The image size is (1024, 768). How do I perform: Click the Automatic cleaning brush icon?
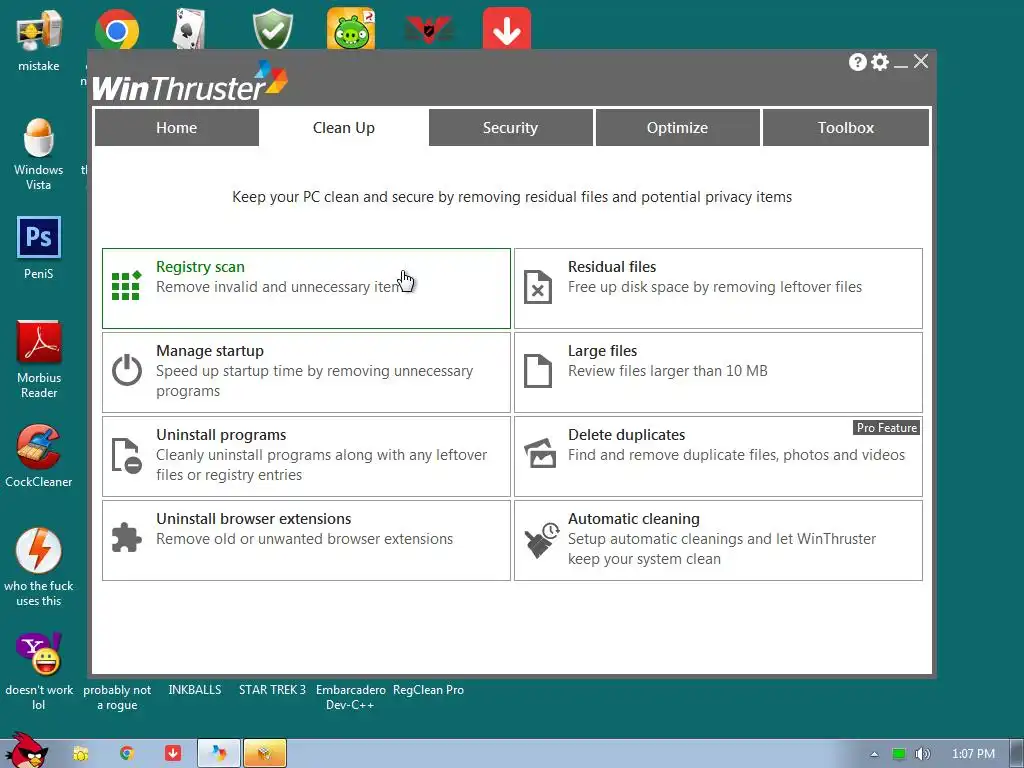542,539
